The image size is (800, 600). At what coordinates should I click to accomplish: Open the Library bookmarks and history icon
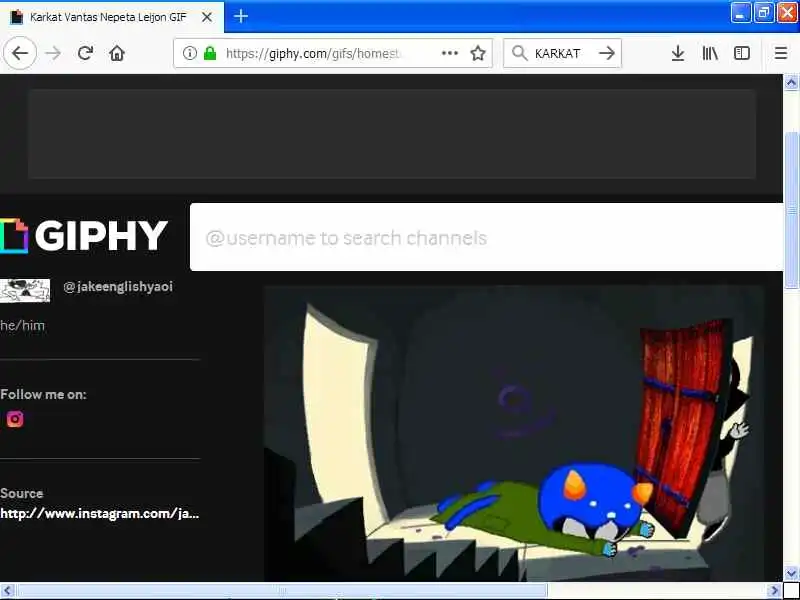(x=710, y=53)
